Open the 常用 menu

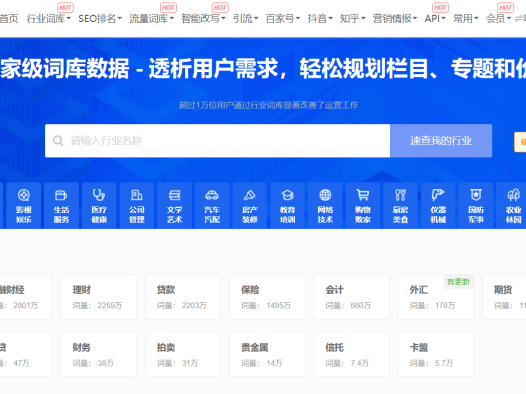click(466, 18)
